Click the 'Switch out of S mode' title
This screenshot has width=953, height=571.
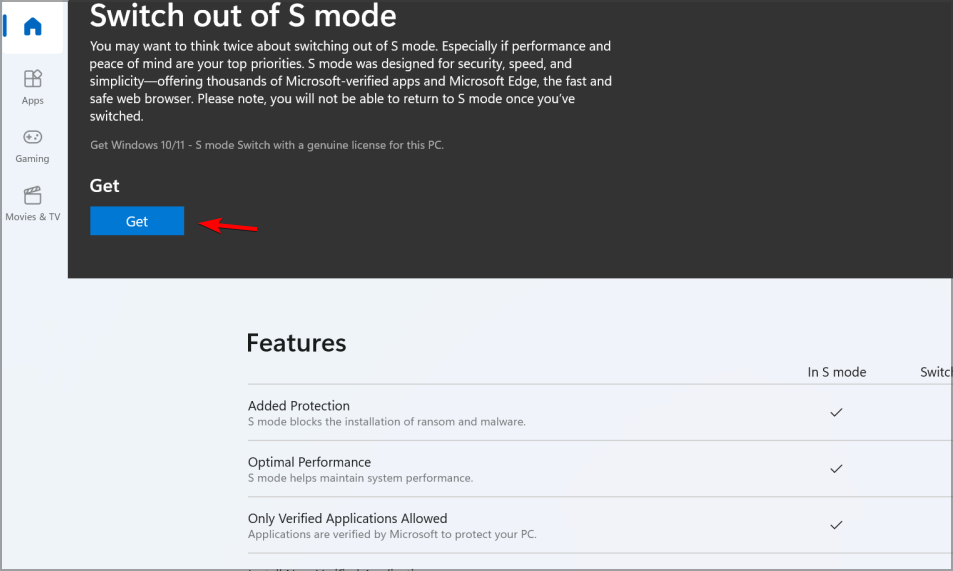pos(243,16)
